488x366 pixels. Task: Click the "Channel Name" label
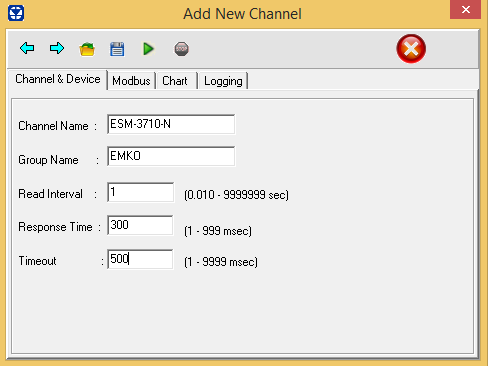(x=53, y=126)
